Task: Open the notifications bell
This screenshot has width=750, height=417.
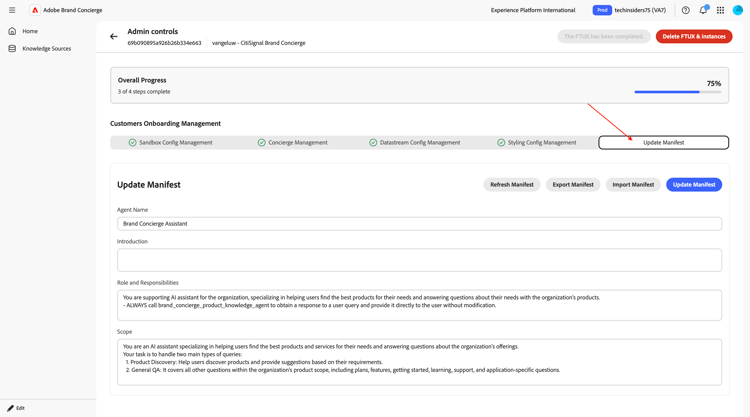Action: 703,10
